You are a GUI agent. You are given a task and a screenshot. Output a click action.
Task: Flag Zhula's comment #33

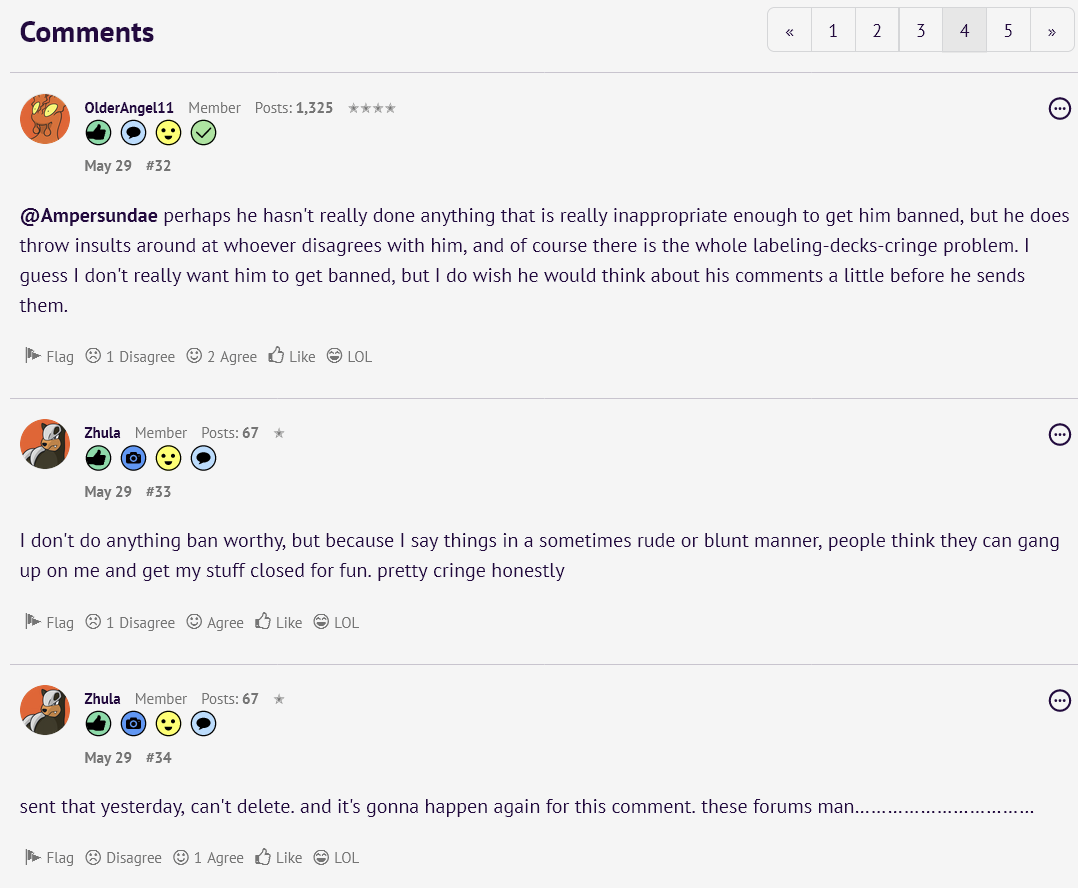coord(49,623)
